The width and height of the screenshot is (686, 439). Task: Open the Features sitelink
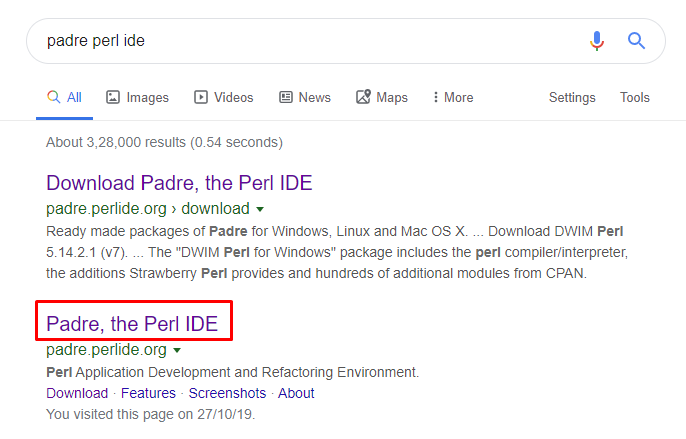[148, 393]
